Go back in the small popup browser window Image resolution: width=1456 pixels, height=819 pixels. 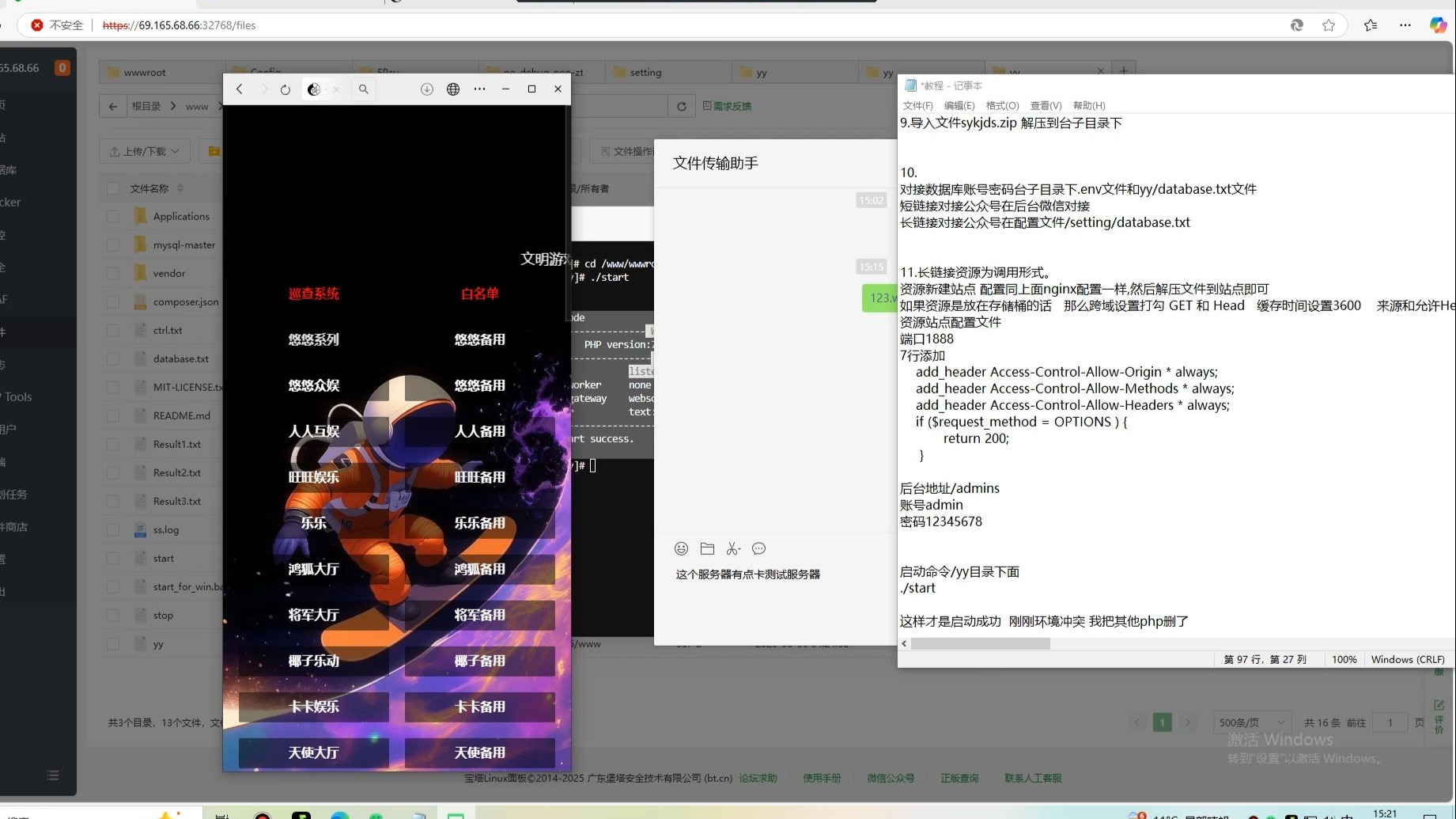pos(240,89)
